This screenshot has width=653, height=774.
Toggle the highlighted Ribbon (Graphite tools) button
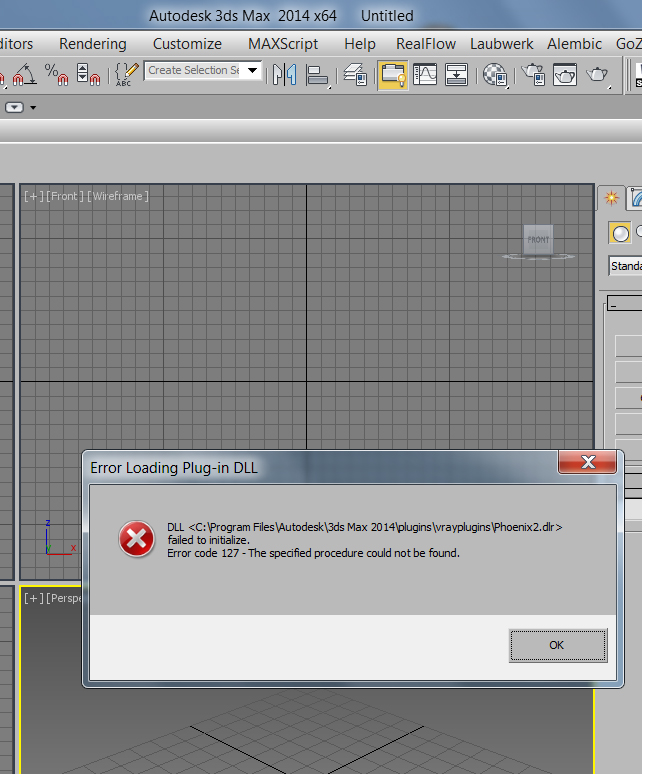point(392,75)
